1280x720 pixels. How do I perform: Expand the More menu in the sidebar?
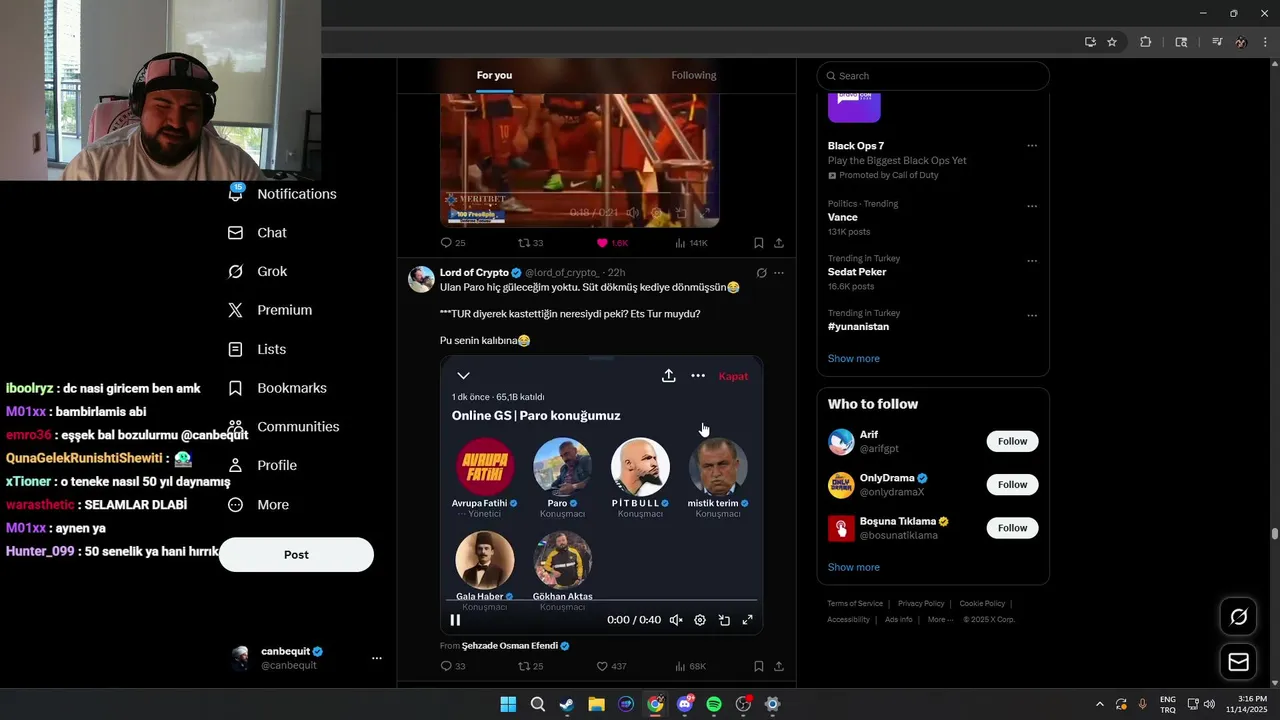(259, 505)
